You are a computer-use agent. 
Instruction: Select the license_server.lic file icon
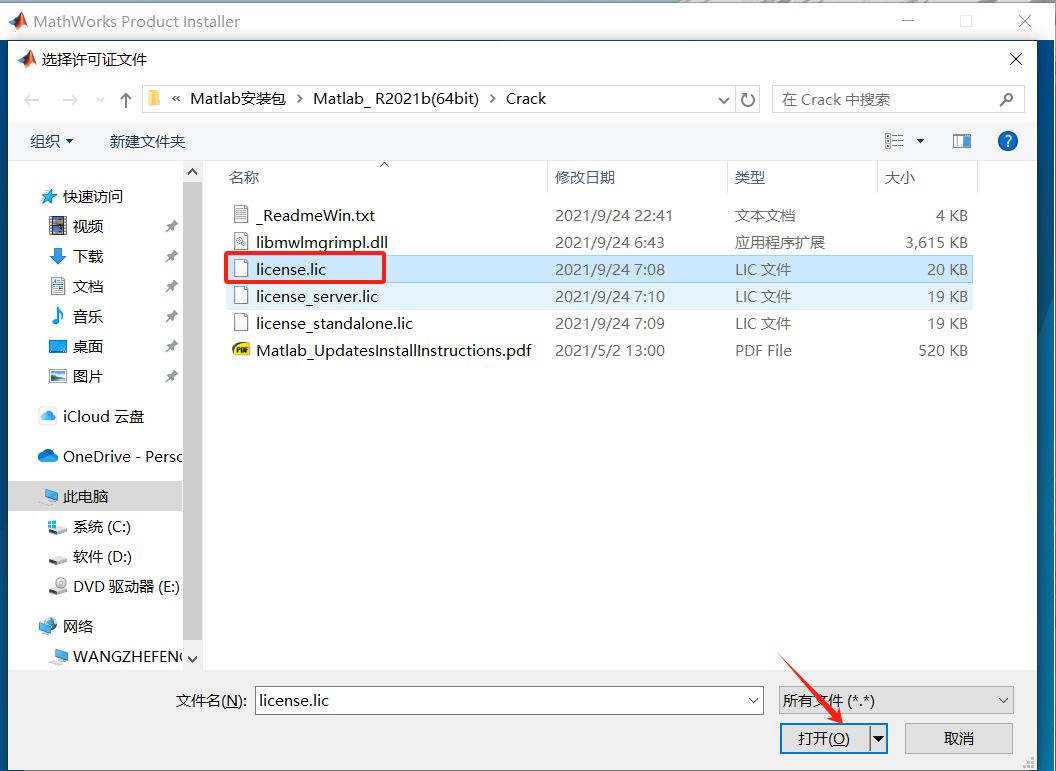coord(241,296)
